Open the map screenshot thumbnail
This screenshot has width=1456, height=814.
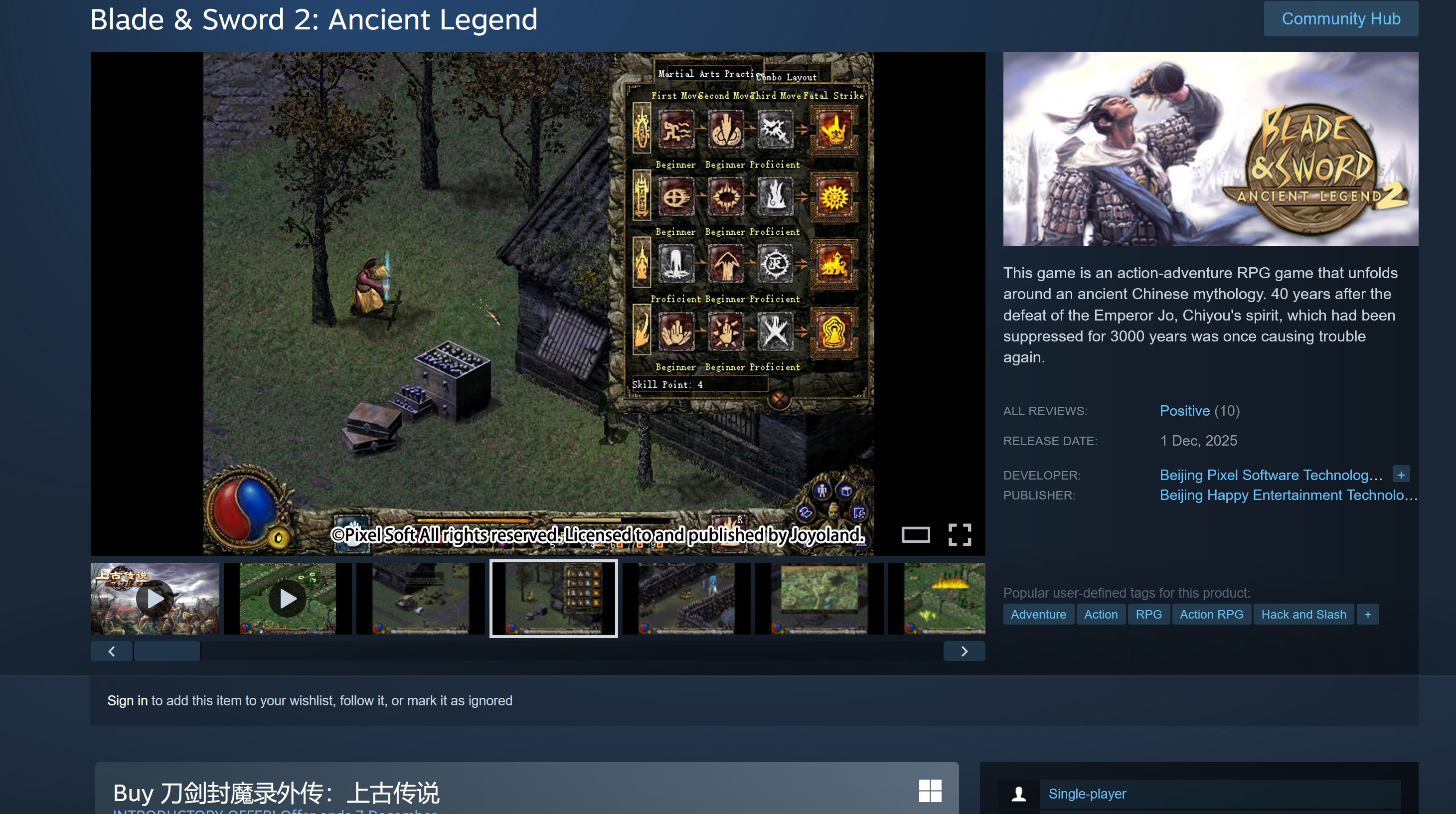coord(818,598)
